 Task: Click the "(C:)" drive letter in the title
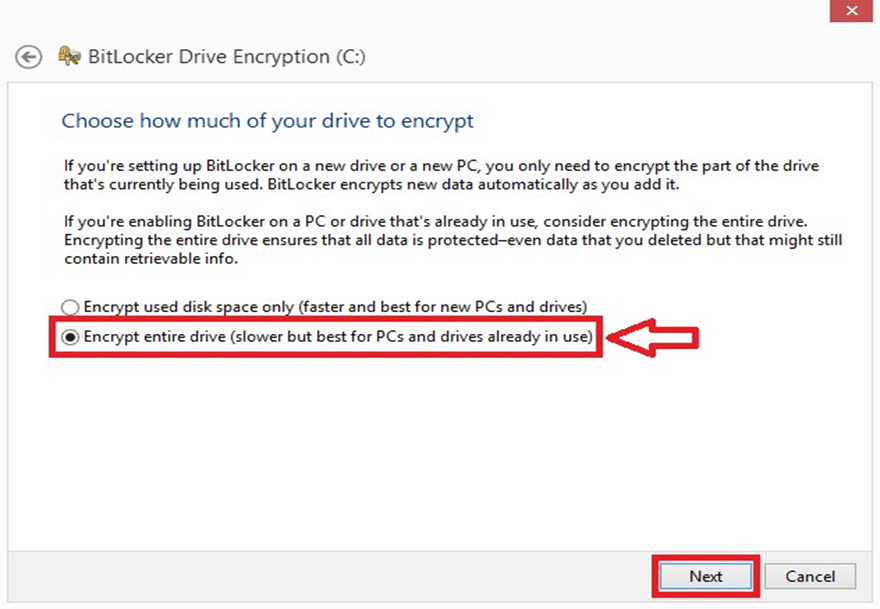coord(350,57)
